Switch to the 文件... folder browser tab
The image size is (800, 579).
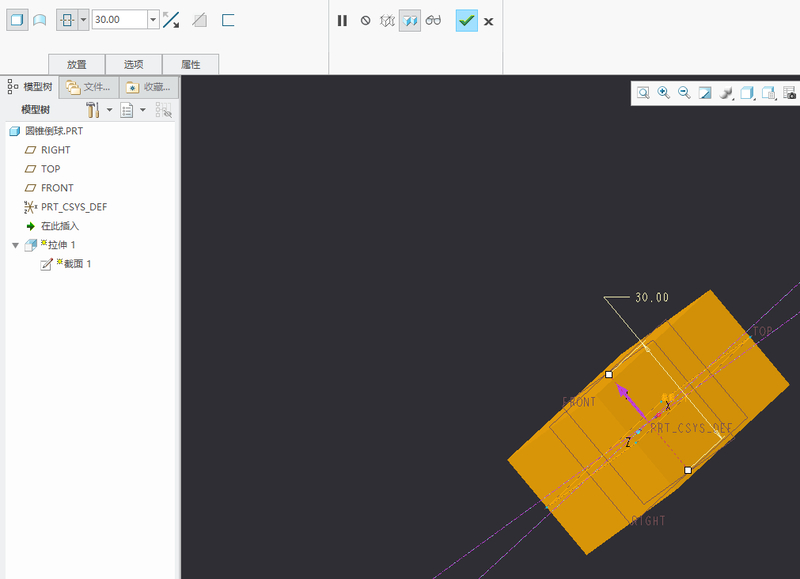click(89, 87)
